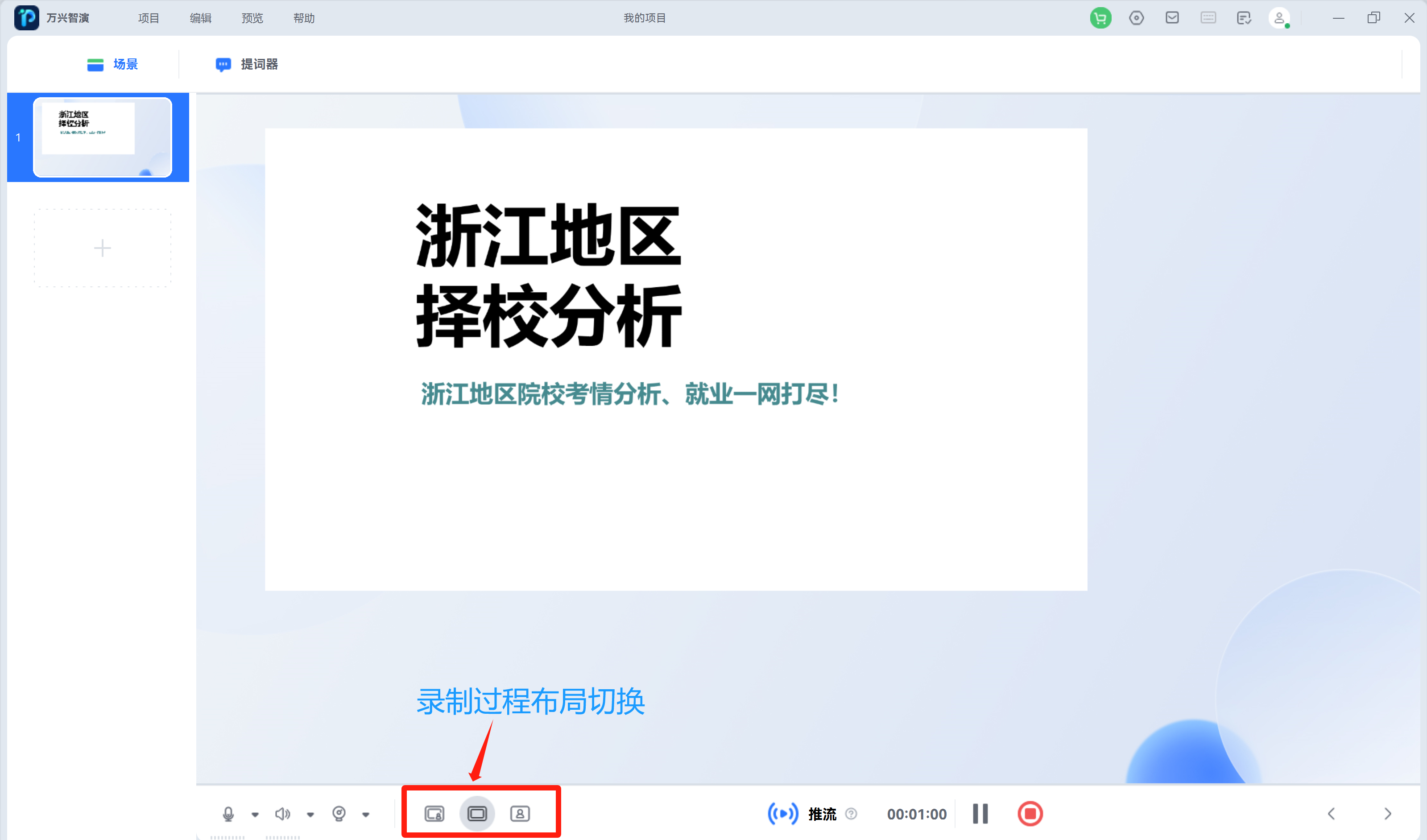This screenshot has height=840, width=1427.
Task: Open the speaker selection dropdown
Action: pos(310,814)
